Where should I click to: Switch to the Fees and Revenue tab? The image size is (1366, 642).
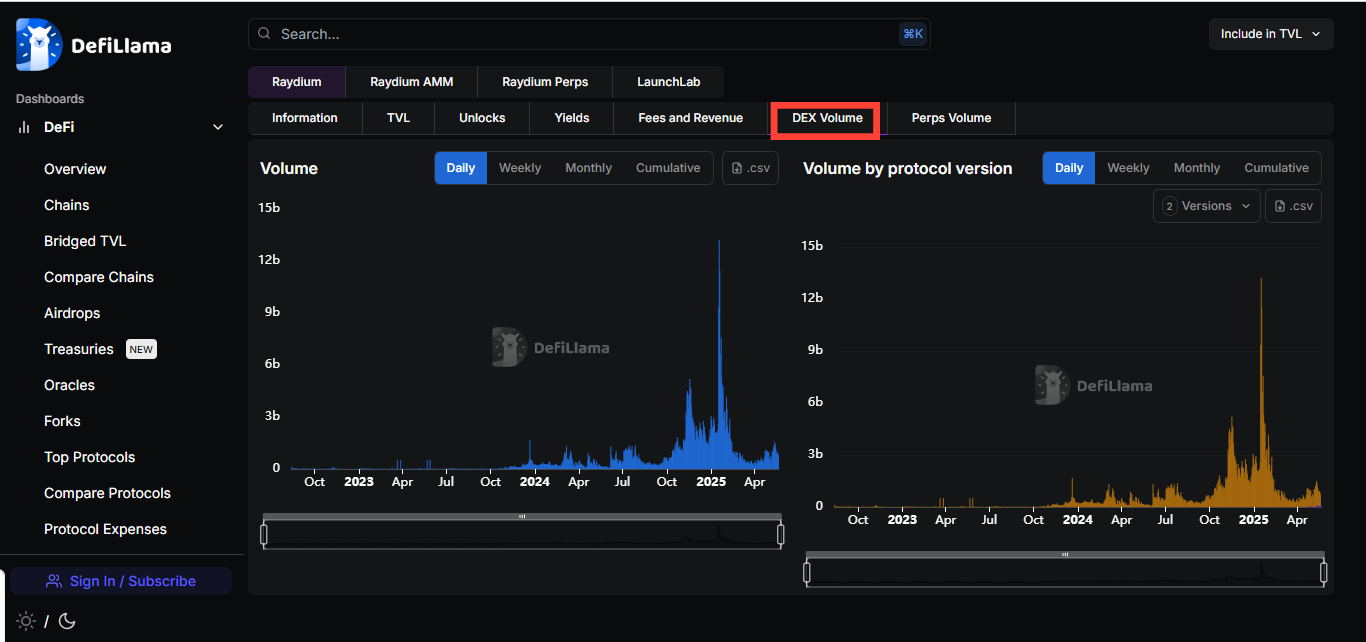(x=690, y=118)
